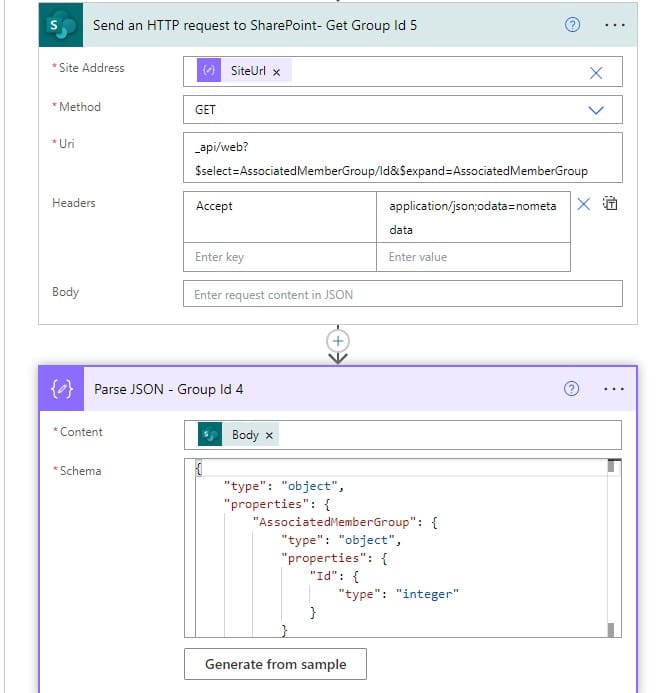This screenshot has width=662, height=693.
Task: Open help for Parse JSON action
Action: pyautogui.click(x=571, y=389)
